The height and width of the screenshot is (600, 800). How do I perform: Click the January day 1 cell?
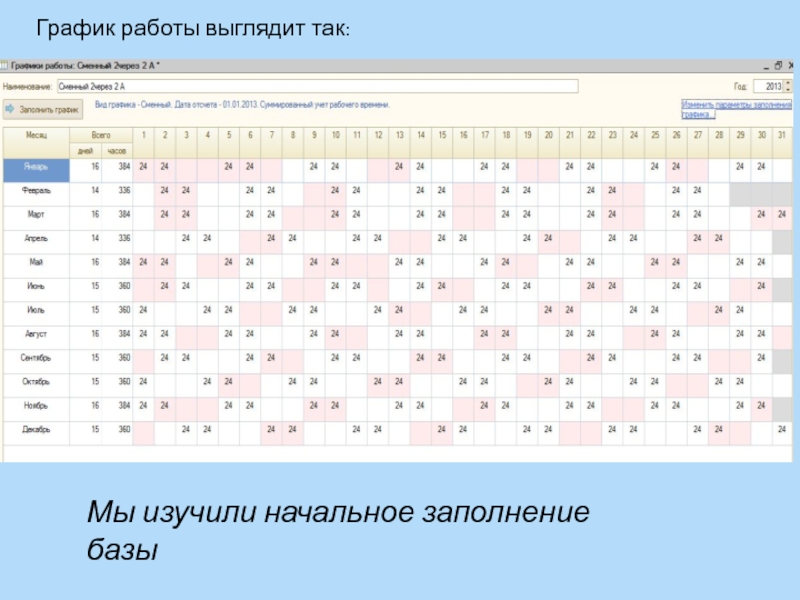coord(143,166)
